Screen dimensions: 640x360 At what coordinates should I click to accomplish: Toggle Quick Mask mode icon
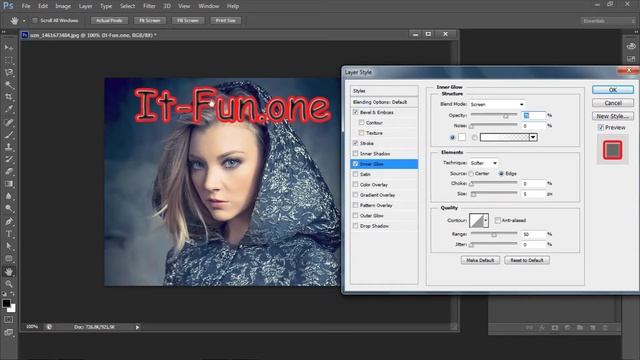coord(9,320)
